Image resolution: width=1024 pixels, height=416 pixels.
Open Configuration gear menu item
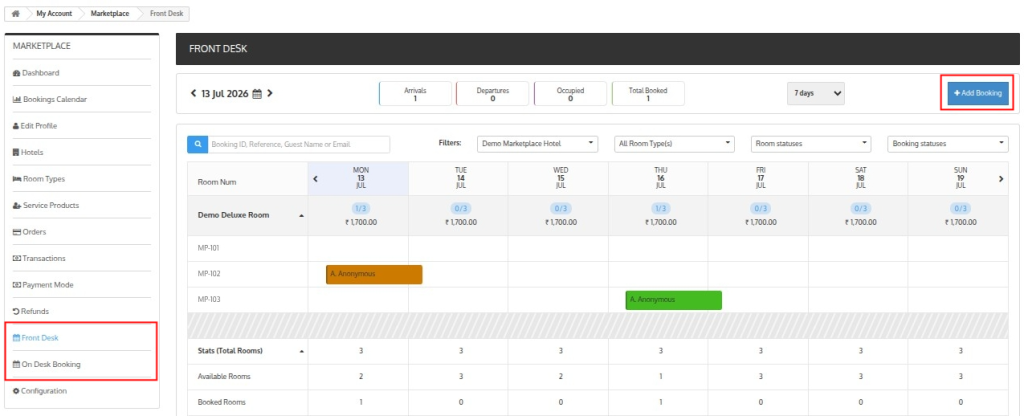[x=39, y=391]
